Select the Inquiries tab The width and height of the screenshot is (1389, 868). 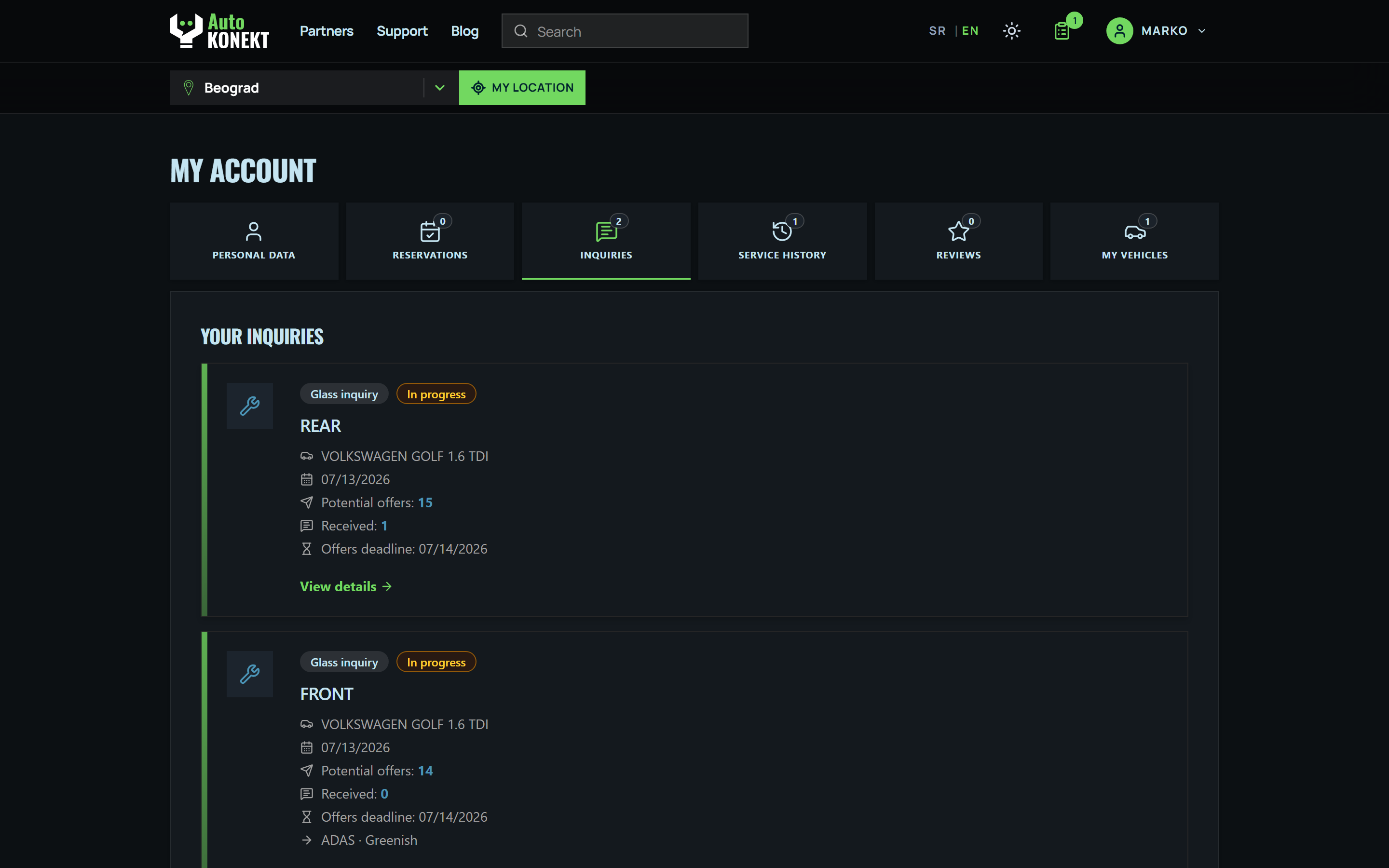tap(606, 241)
